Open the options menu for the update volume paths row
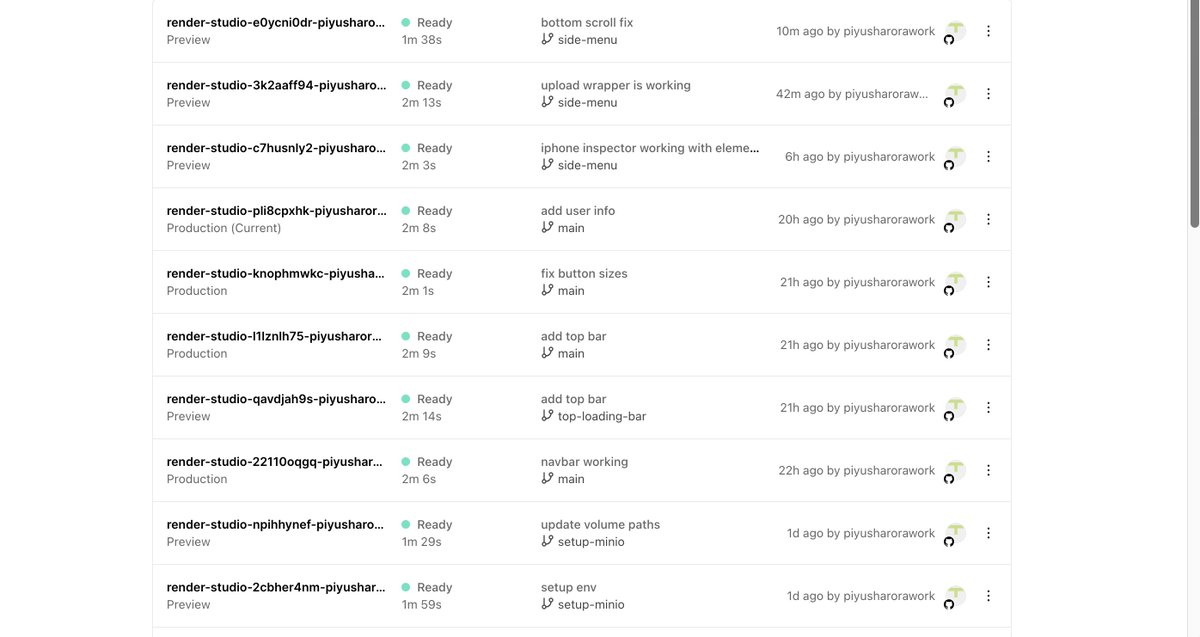The width and height of the screenshot is (1200, 637). point(988,533)
